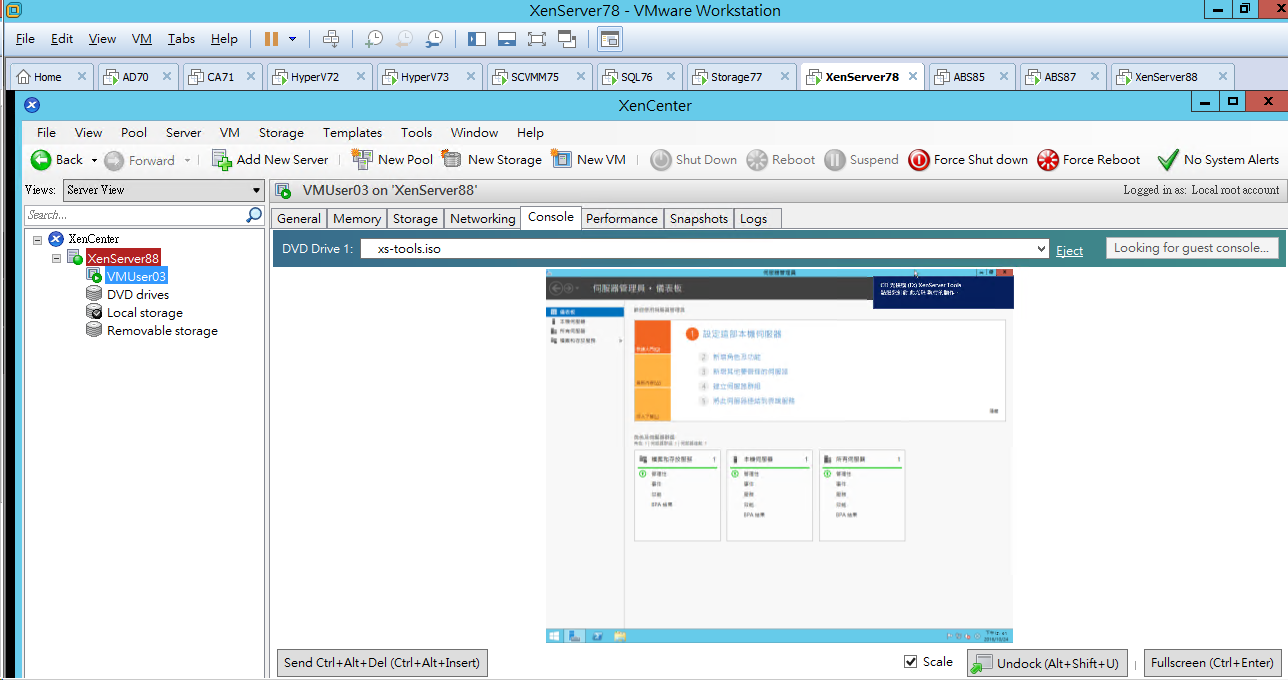The height and width of the screenshot is (680, 1288).
Task: Toggle the Scale checkbox
Action: point(910,661)
